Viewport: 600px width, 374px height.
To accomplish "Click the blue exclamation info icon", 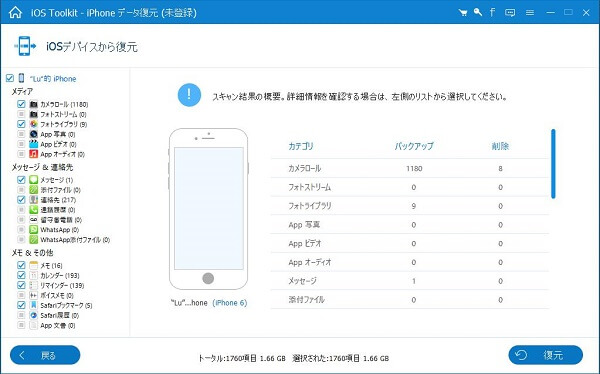I will click(189, 95).
